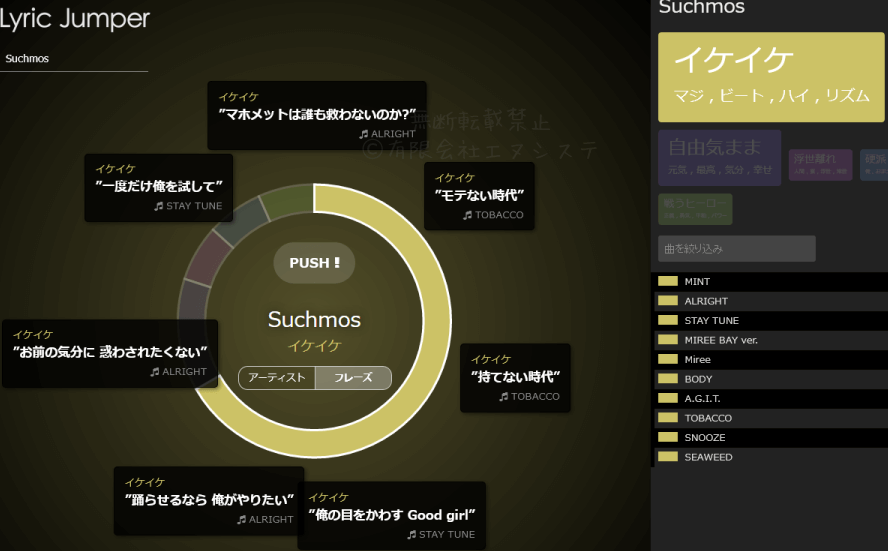Open the マホメットは誰も救わないのか? phrase card
Image resolution: width=888 pixels, height=551 pixels.
317,116
